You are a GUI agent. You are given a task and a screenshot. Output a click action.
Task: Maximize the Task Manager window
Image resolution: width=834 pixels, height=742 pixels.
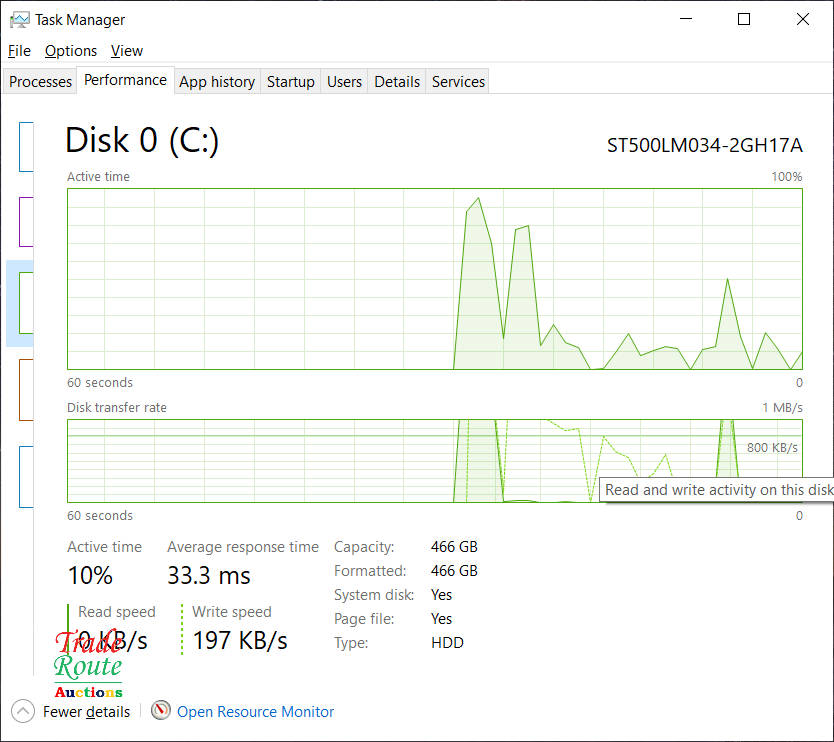(x=744, y=19)
